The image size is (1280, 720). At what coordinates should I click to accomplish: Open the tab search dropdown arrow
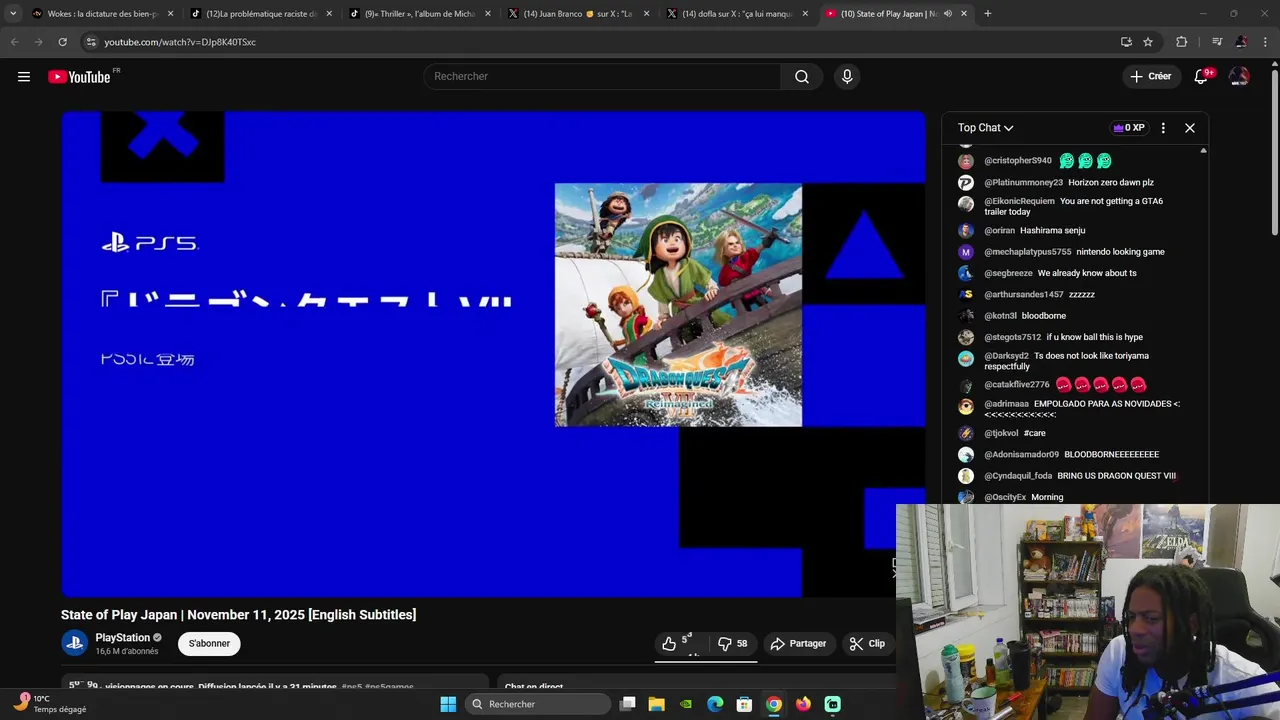(x=12, y=14)
